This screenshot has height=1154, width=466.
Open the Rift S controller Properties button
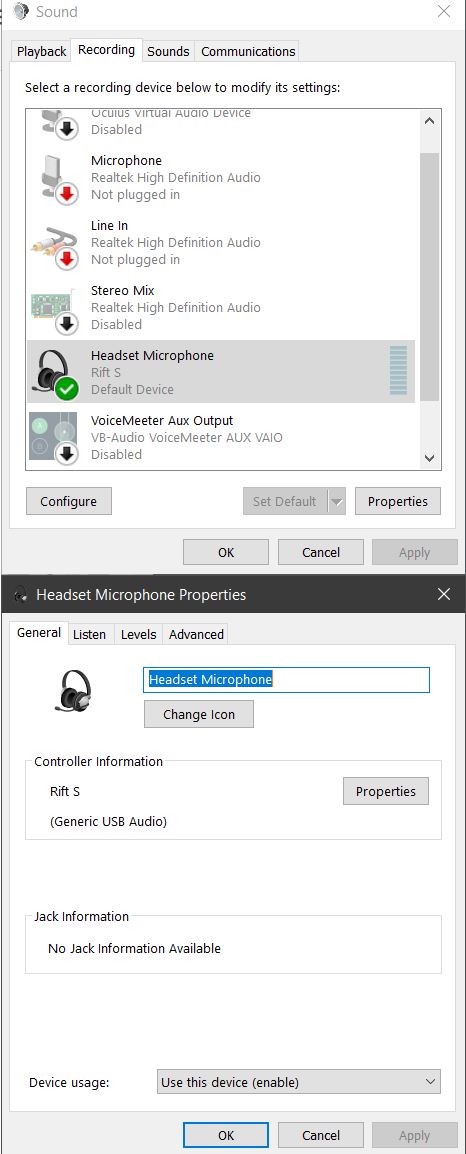(x=386, y=791)
